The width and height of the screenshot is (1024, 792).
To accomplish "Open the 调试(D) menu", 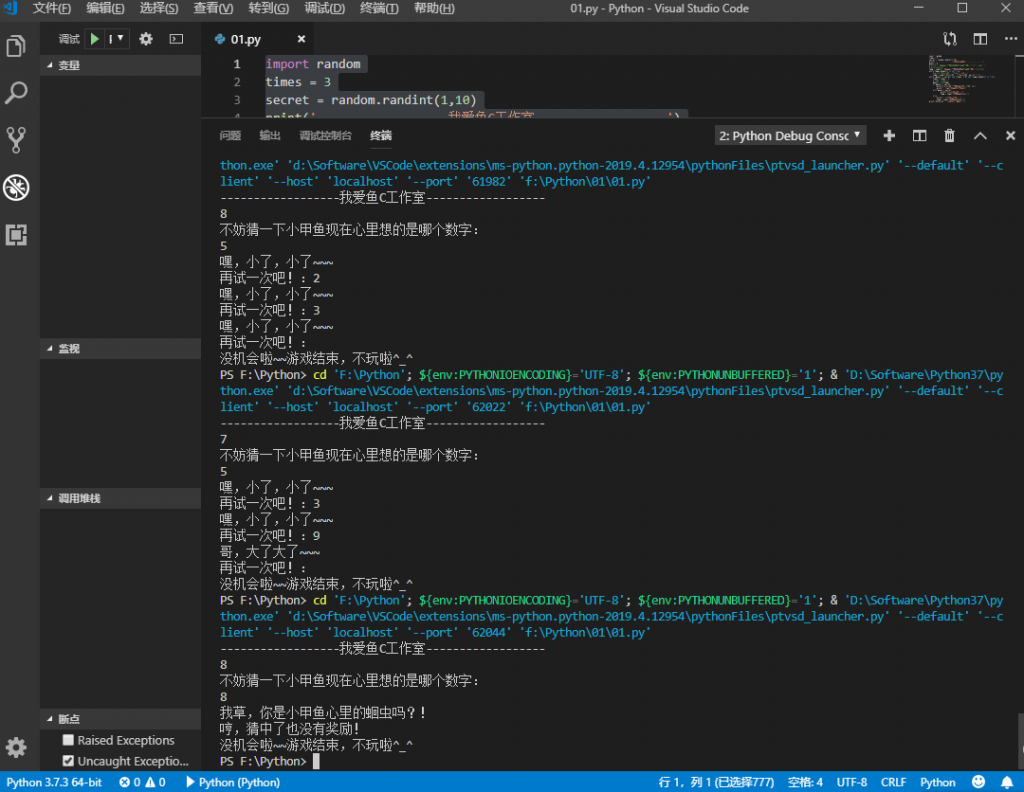I will click(x=325, y=8).
